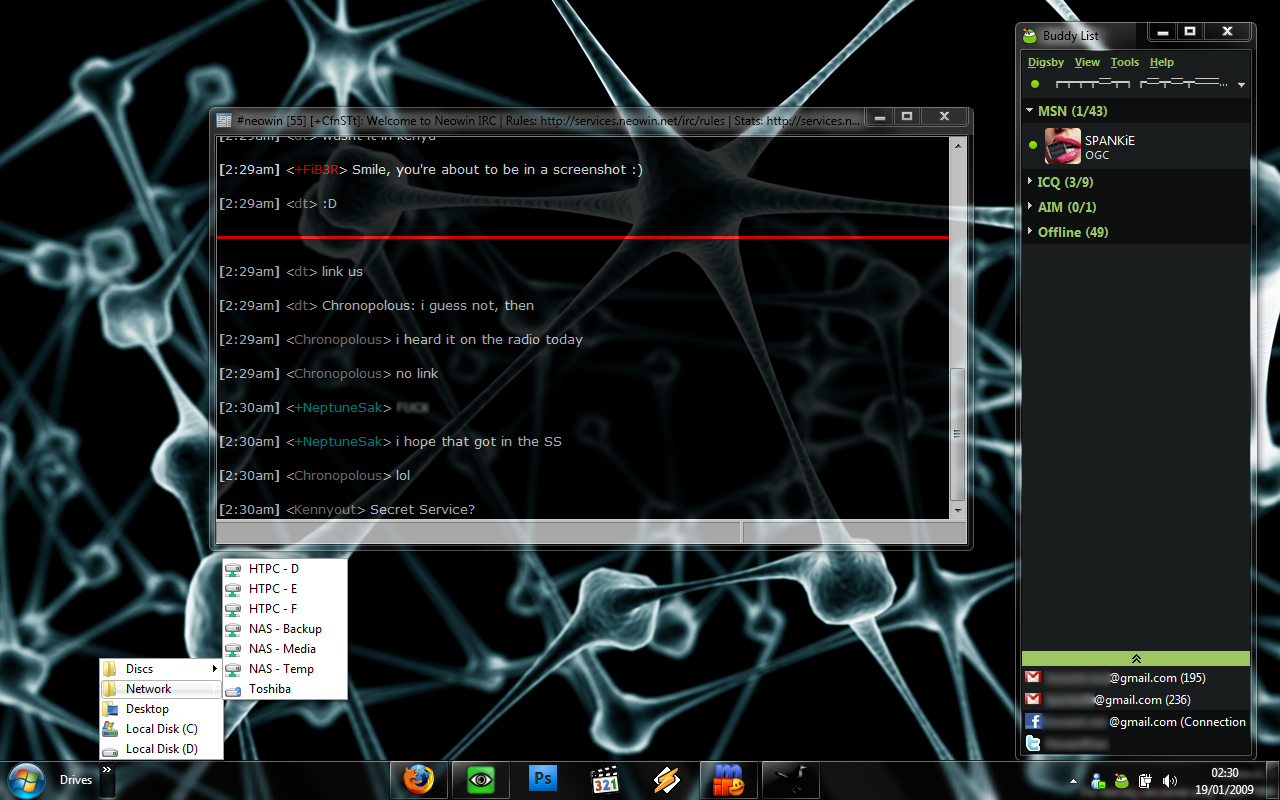The width and height of the screenshot is (1280, 800).
Task: Open the HTPC - E network drive
Action: tap(285, 589)
